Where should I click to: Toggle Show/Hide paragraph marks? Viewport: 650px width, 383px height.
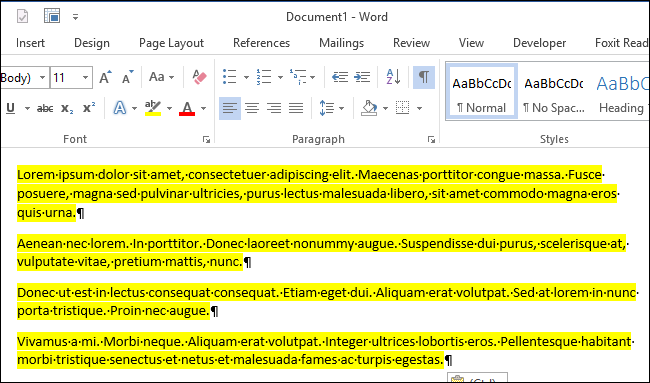(424, 77)
